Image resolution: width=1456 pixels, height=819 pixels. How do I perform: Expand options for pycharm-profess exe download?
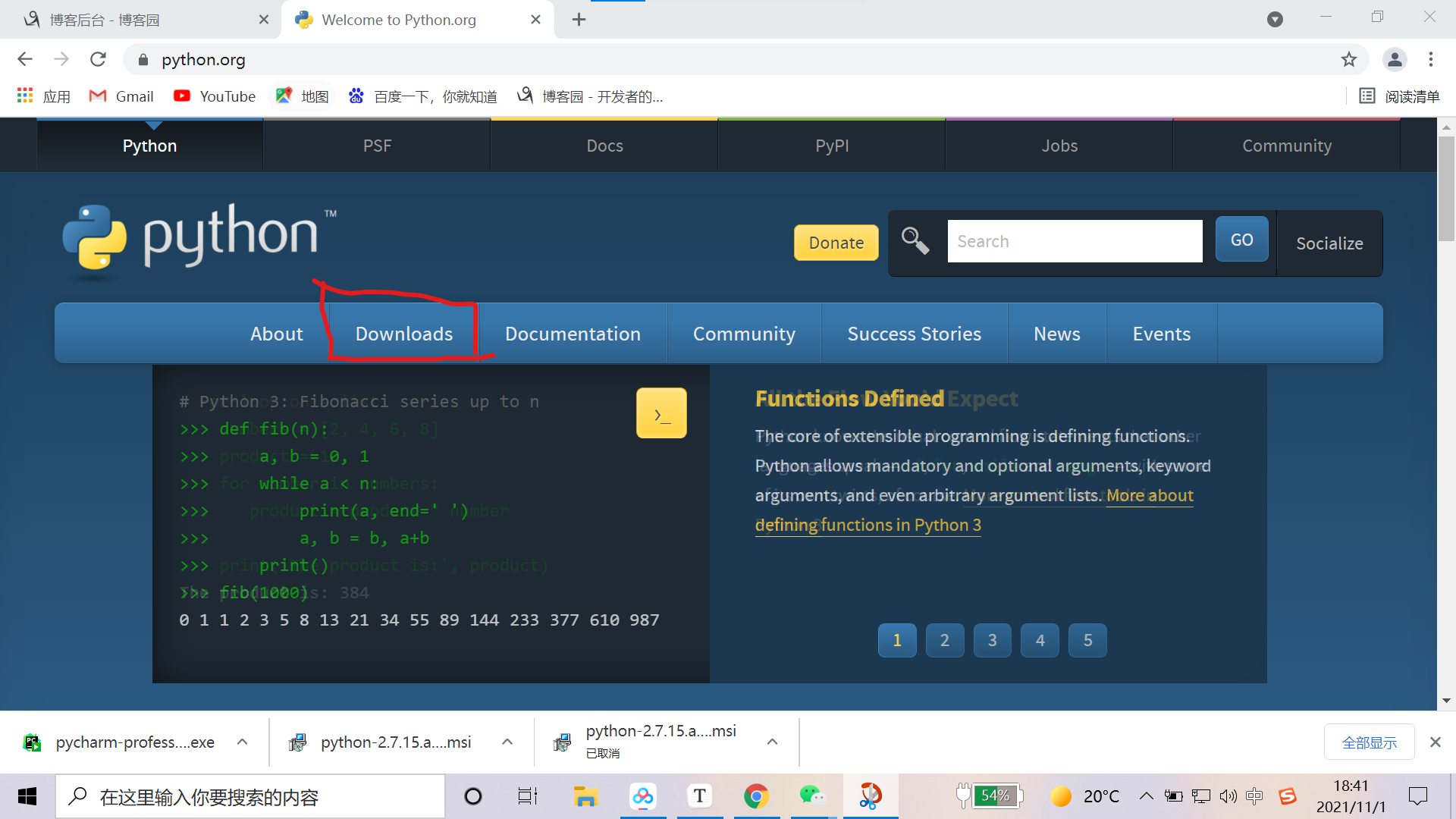point(242,742)
